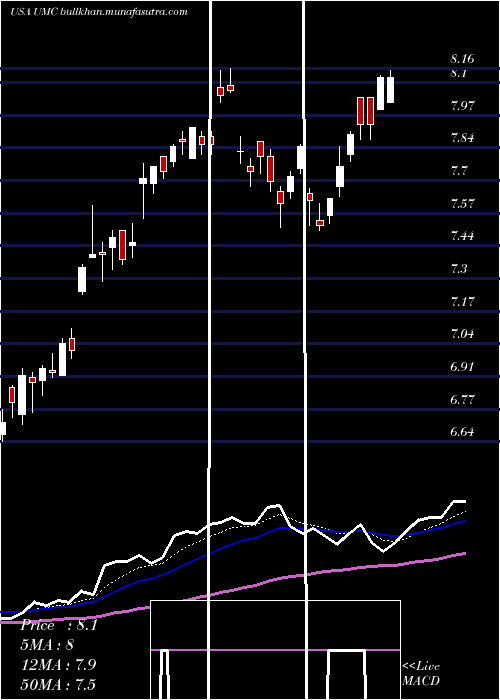Click the 12MA : 7.9 readout
Image resolution: width=500 pixels, height=700 pixels.
(58, 664)
